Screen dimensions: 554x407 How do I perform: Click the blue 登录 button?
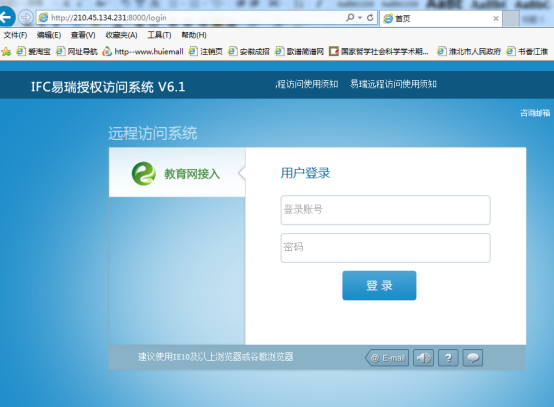379,285
